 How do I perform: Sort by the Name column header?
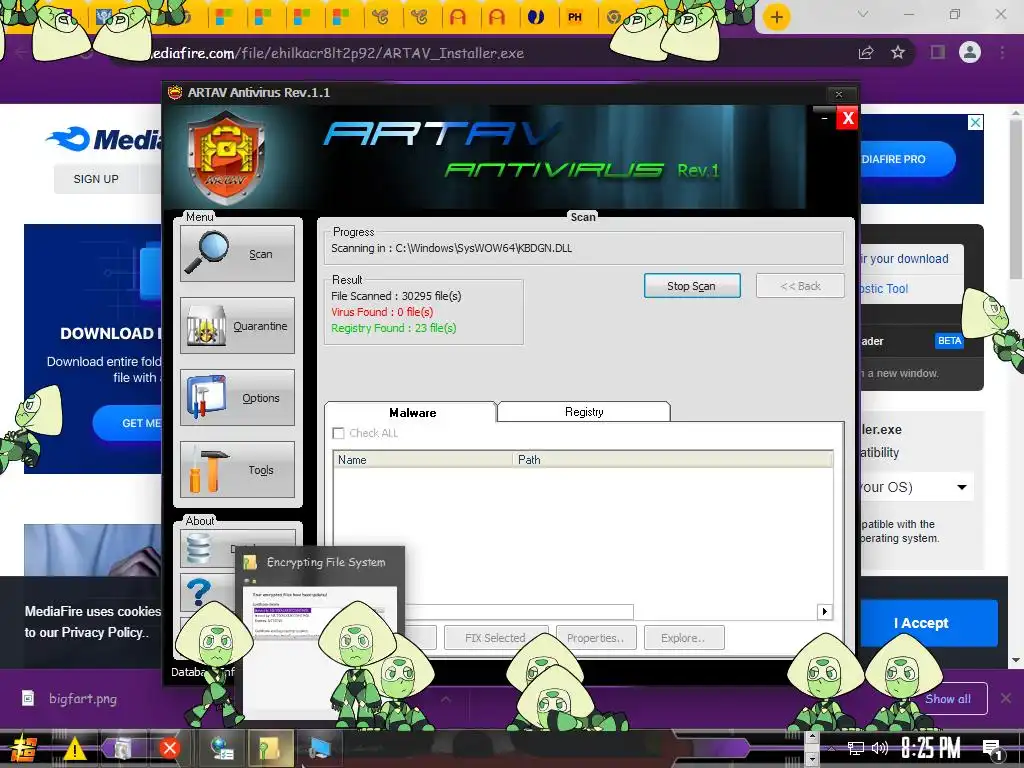click(x=423, y=459)
